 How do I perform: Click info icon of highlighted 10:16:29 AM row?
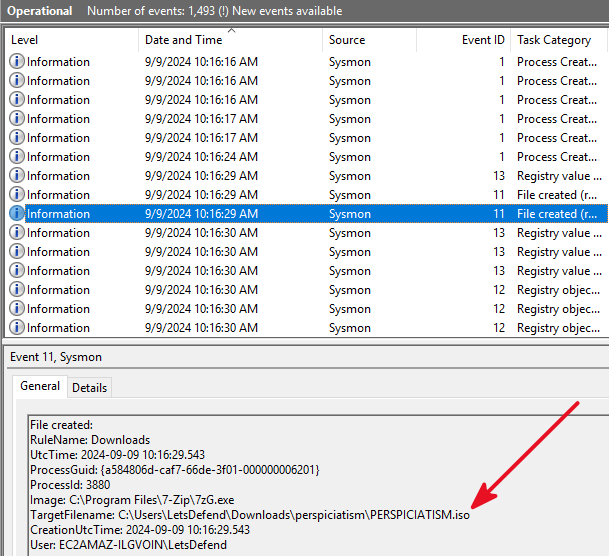17,213
